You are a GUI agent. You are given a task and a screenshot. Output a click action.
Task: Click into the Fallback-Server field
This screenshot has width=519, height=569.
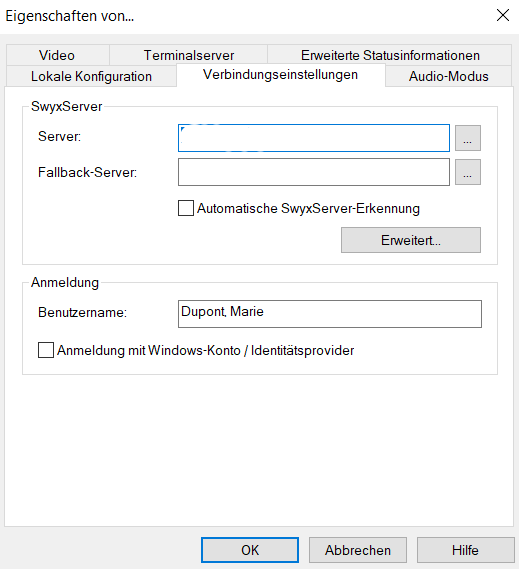[314, 172]
